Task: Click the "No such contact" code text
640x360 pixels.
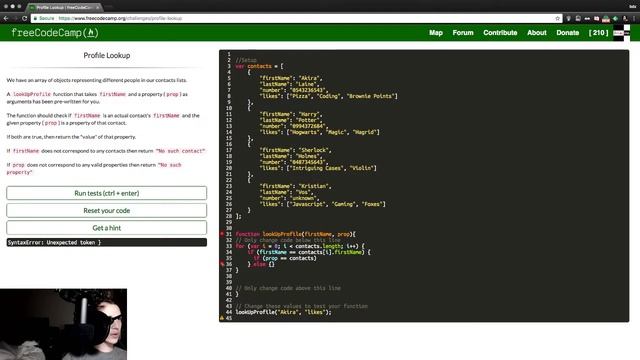Action: [180, 151]
